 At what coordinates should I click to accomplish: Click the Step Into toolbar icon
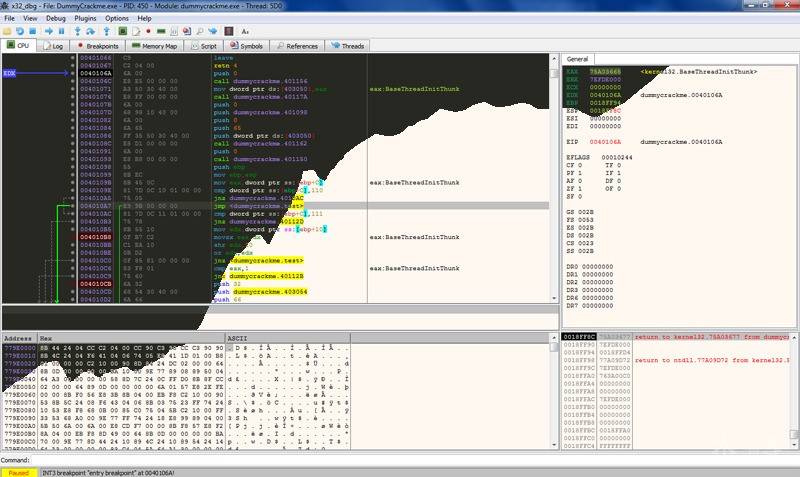click(78, 32)
